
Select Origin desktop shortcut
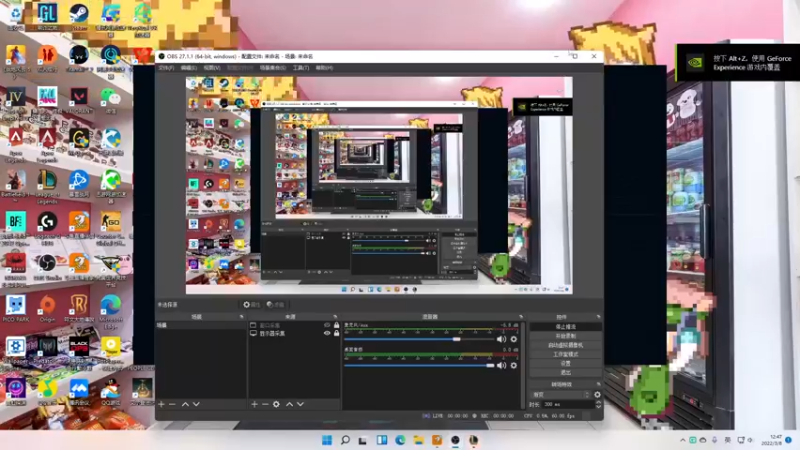tap(47, 308)
